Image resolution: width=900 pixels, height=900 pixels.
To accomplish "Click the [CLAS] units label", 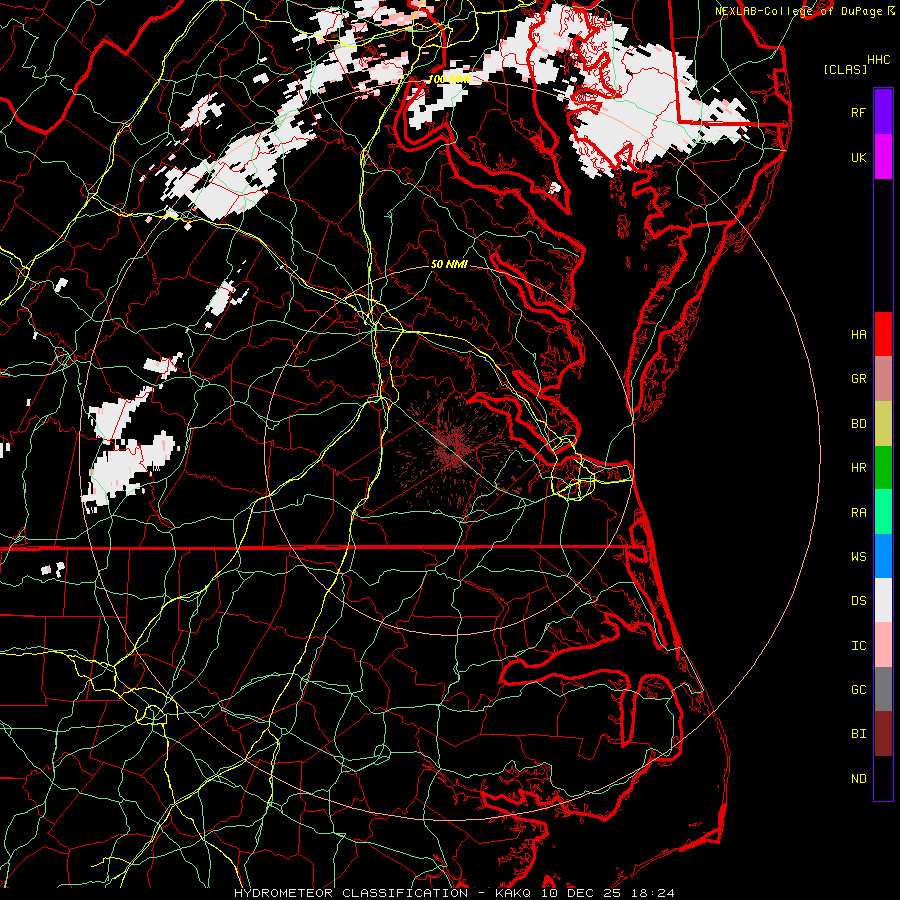I will coord(845,69).
